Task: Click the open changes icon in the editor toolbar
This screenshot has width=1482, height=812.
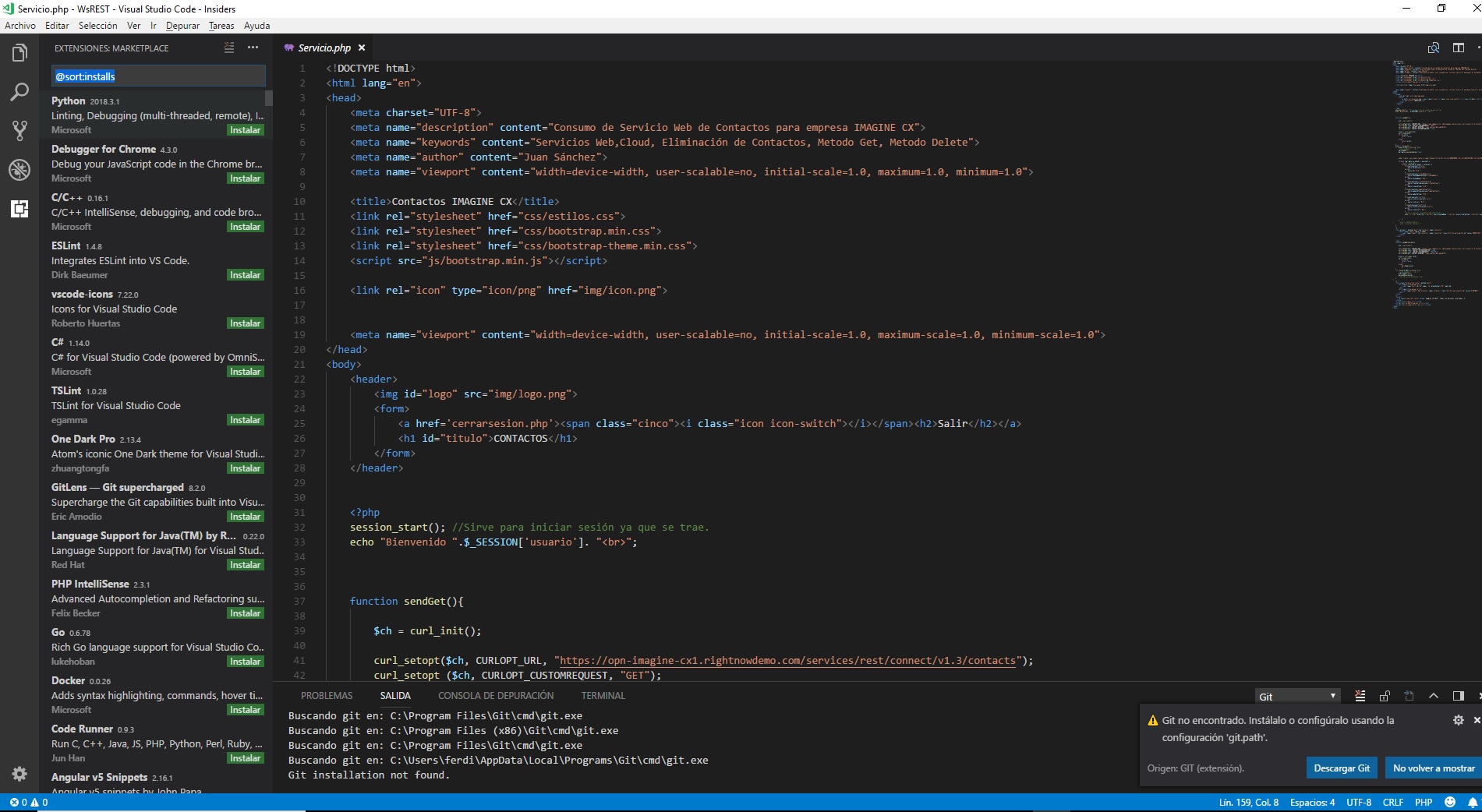Action: tap(1433, 48)
